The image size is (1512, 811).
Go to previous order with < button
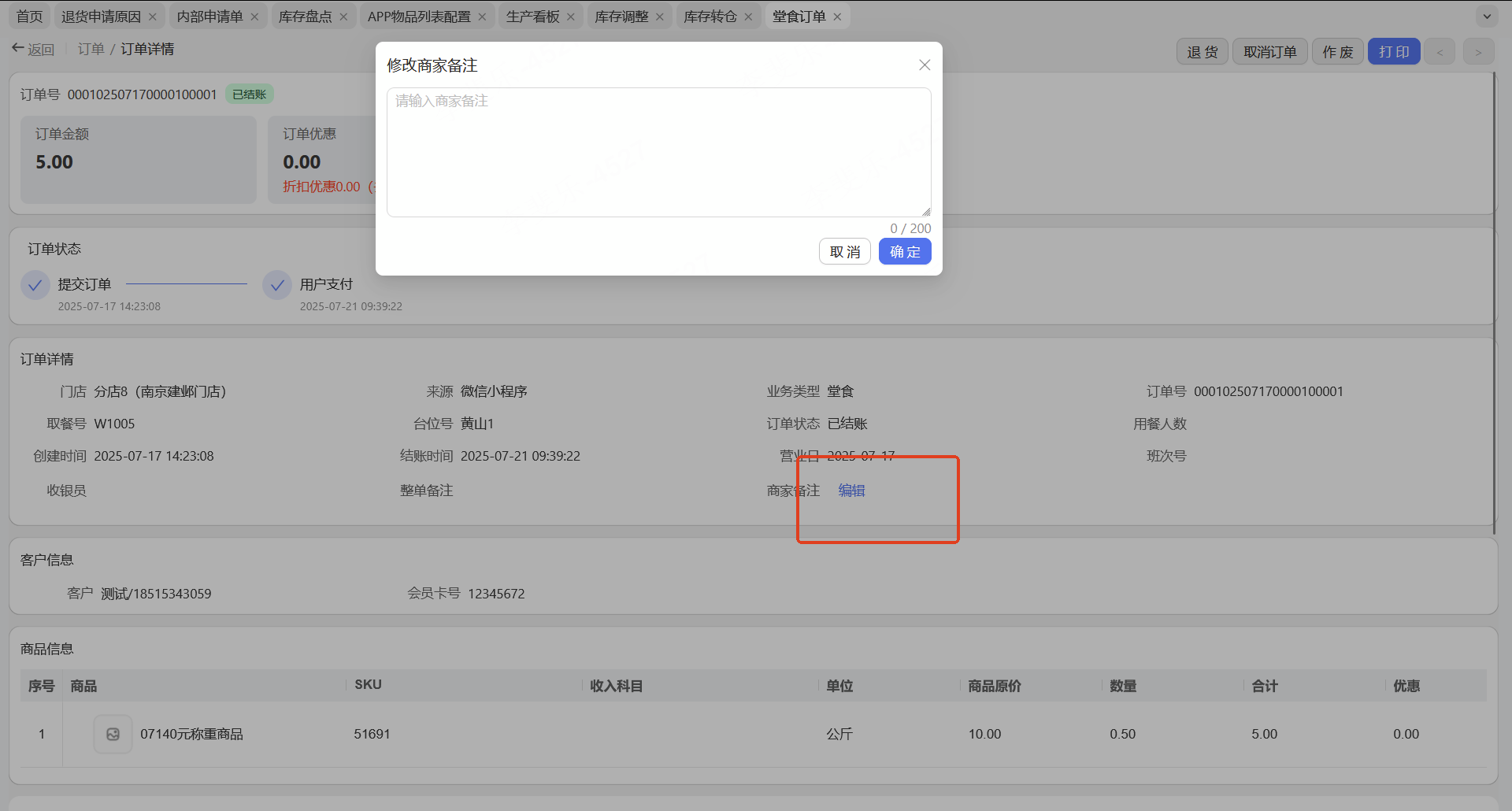click(x=1440, y=52)
